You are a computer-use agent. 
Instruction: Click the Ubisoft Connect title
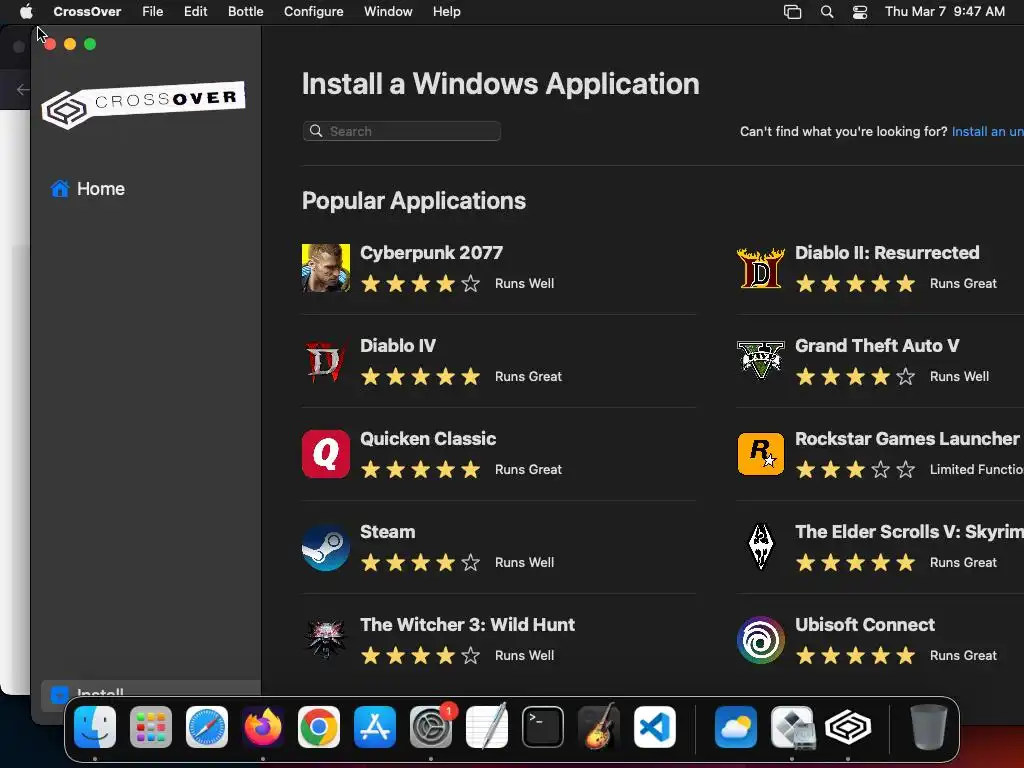[865, 625]
